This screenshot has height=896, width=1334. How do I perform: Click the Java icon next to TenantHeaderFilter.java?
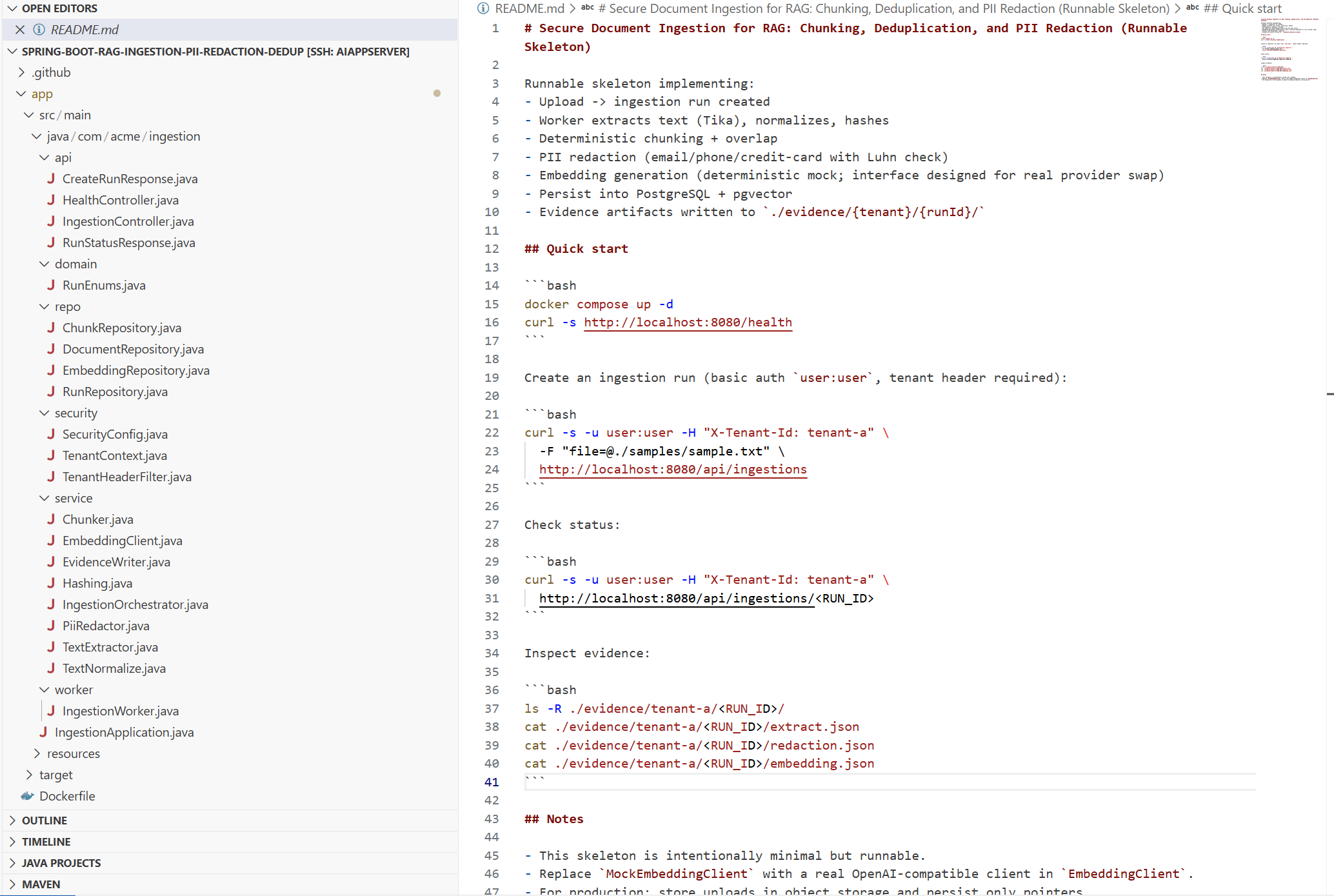pos(52,477)
